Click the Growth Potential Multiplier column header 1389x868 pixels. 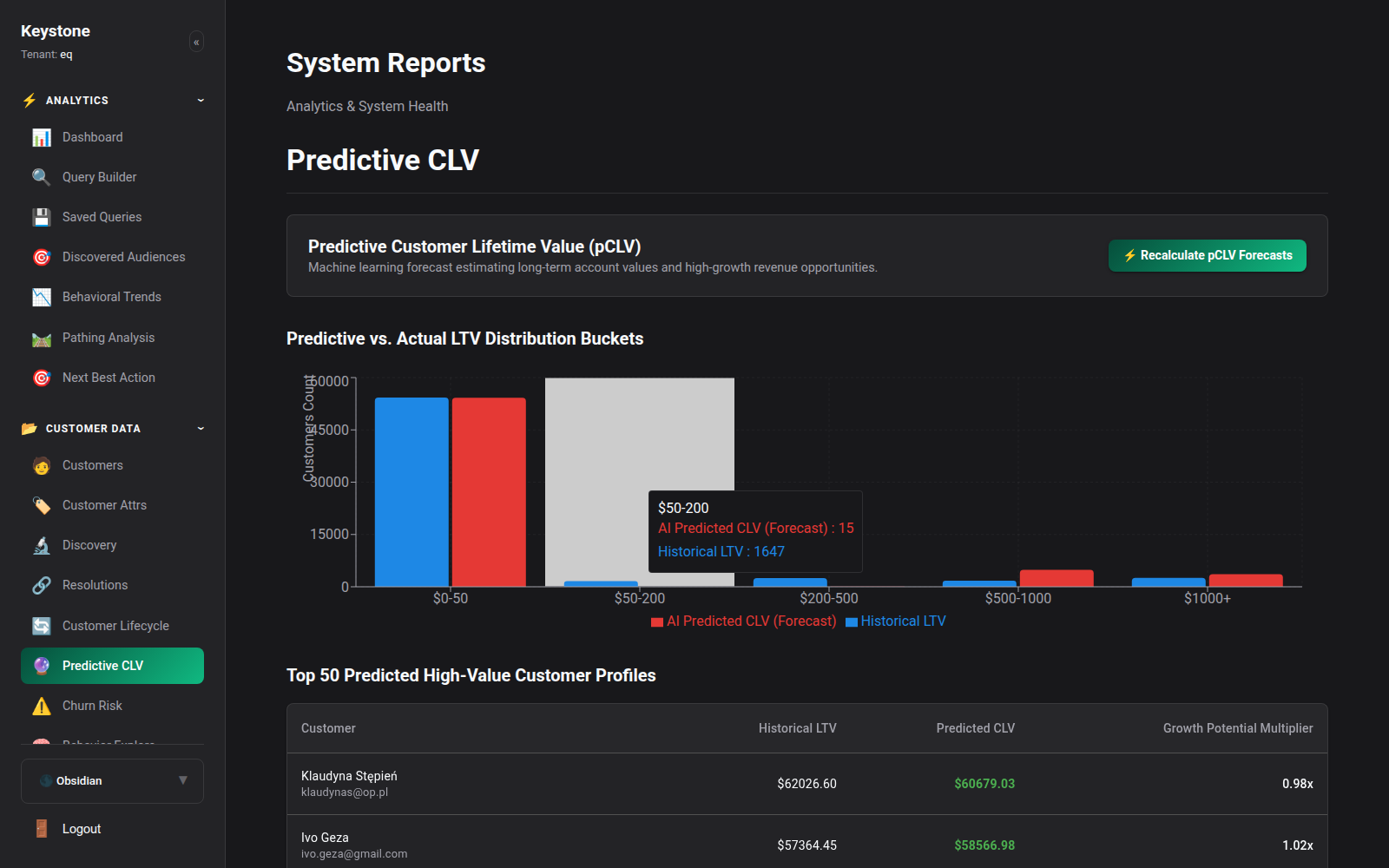pyautogui.click(x=1238, y=728)
